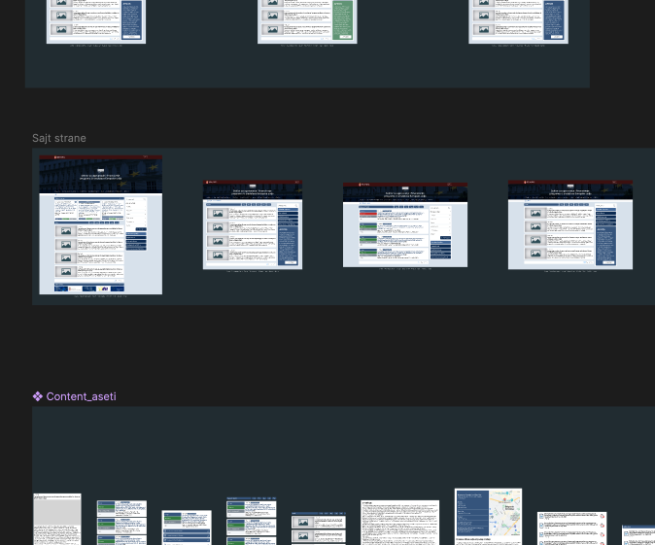Click the purple component icon beside Content_aseti
This screenshot has height=545, width=655.
click(x=38, y=397)
